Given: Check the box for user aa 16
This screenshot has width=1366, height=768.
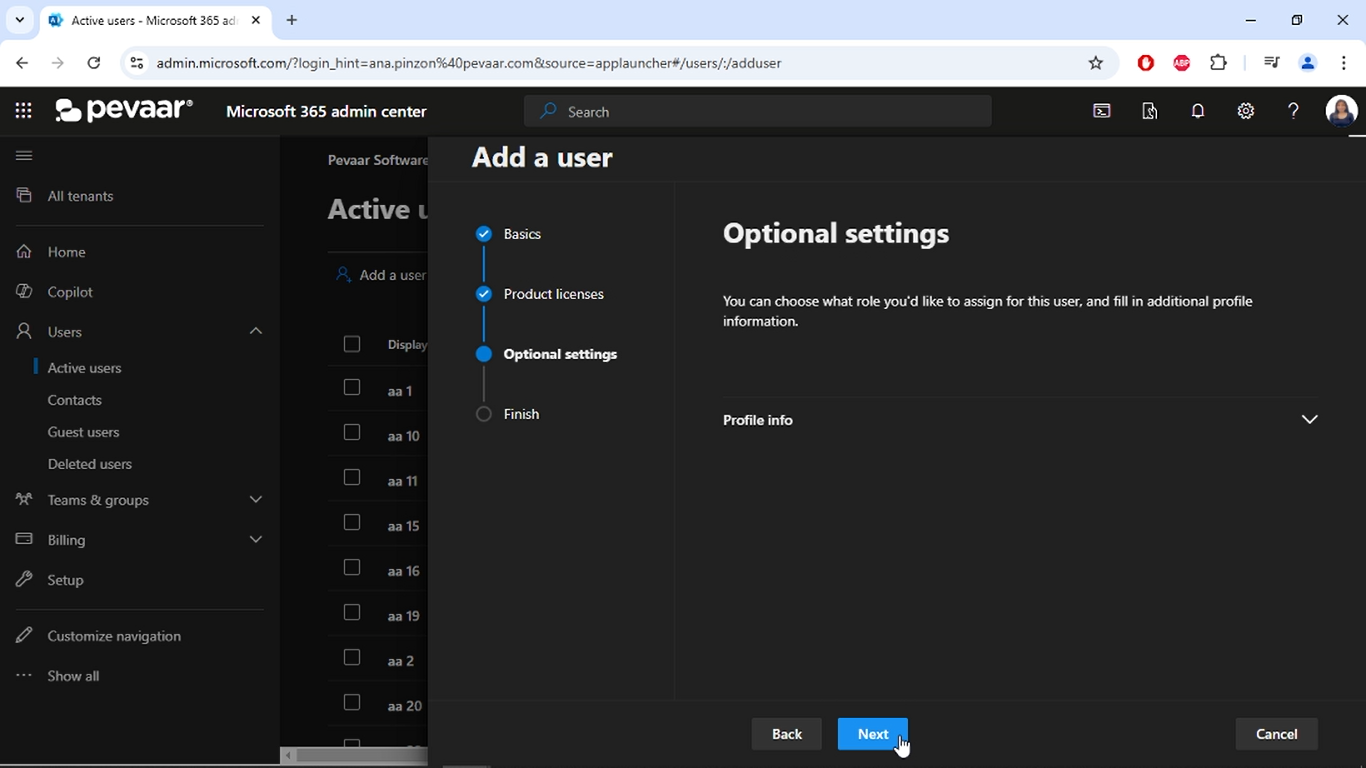Looking at the screenshot, I should pyautogui.click(x=352, y=567).
